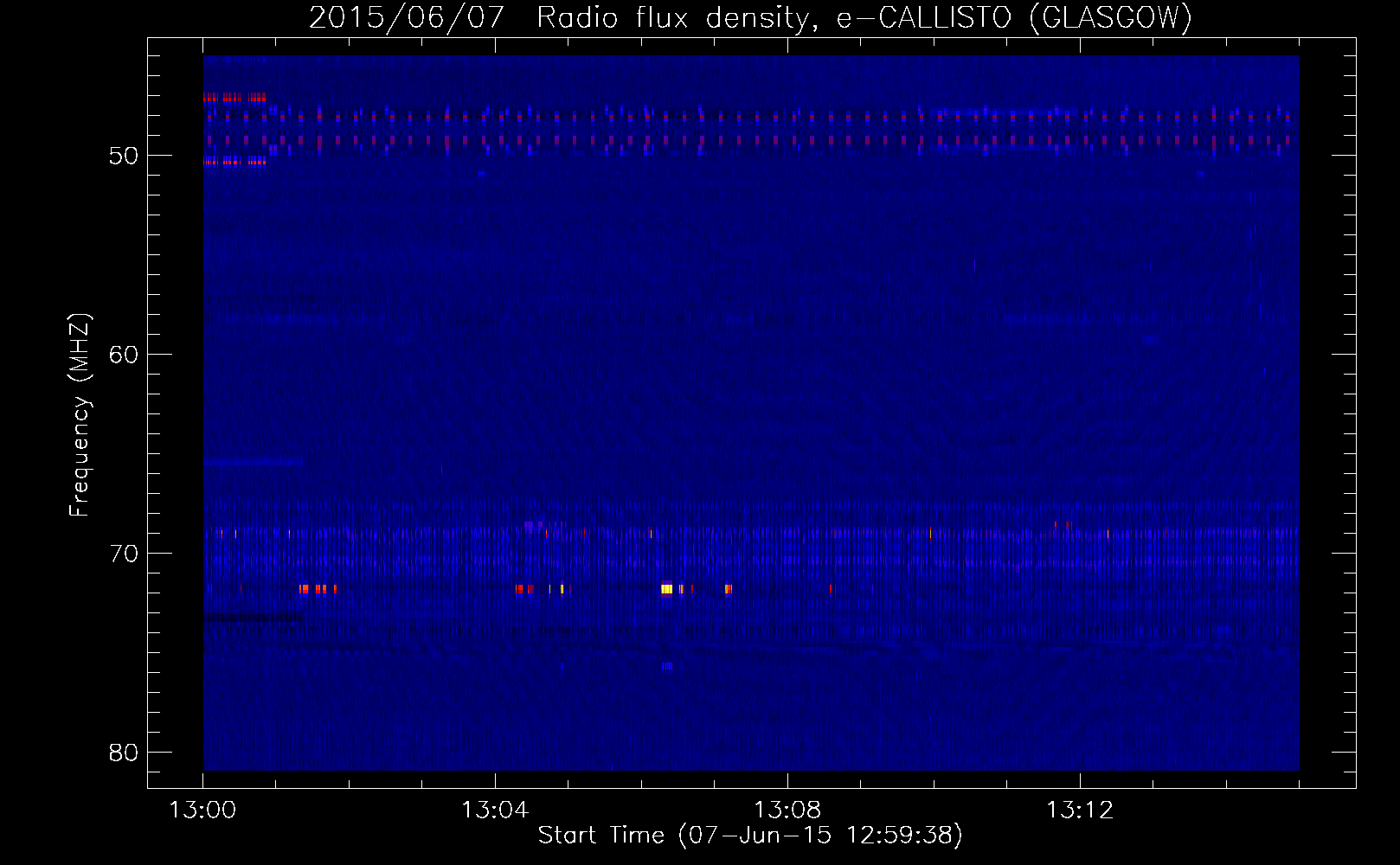Click the 13:12 time axis label
The width and height of the screenshot is (1400, 865).
pyautogui.click(x=1080, y=811)
